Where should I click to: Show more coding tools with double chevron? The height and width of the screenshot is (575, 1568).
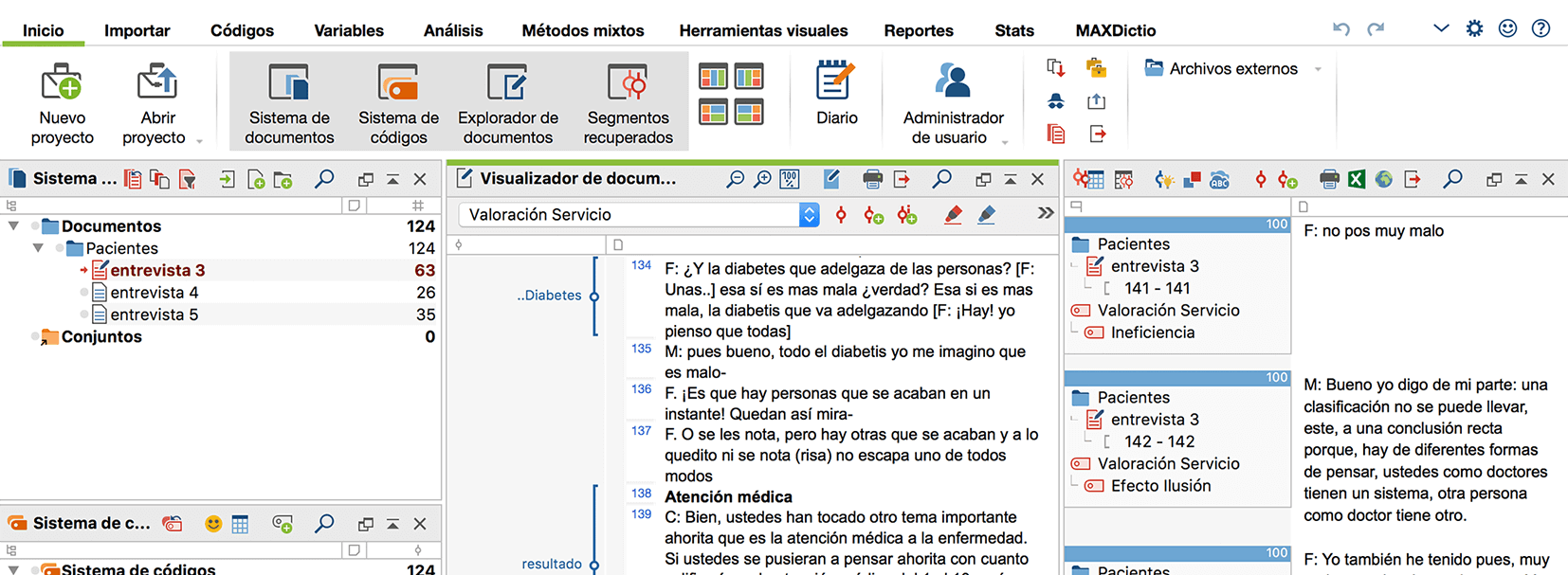point(1045,214)
